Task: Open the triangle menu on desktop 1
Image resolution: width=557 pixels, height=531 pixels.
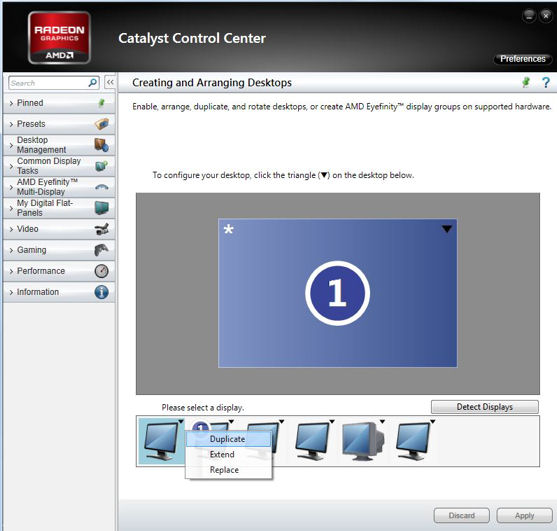Action: point(447,229)
